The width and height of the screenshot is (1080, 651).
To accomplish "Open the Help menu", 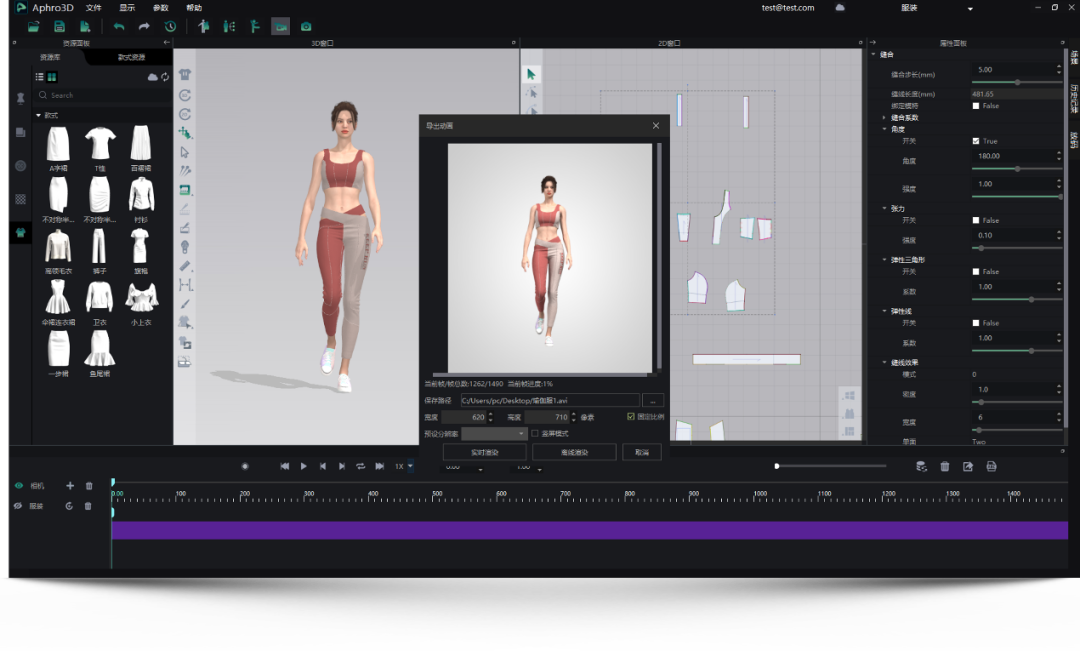I will coord(194,8).
